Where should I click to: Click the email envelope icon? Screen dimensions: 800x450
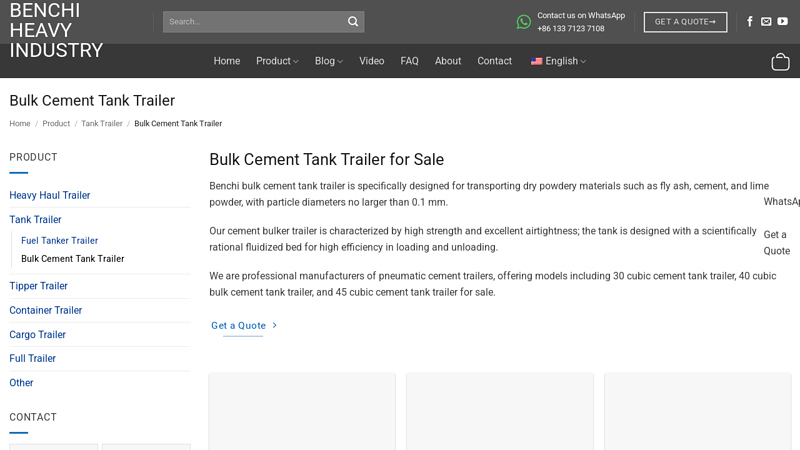pos(766,21)
